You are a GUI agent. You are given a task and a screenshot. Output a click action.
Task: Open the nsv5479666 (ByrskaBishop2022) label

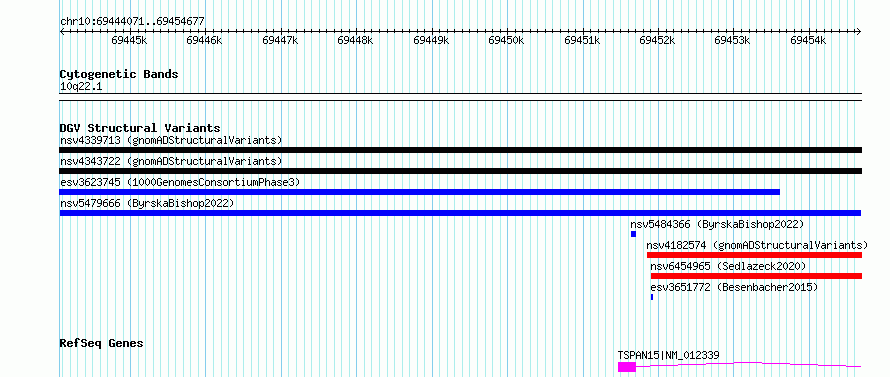147,203
